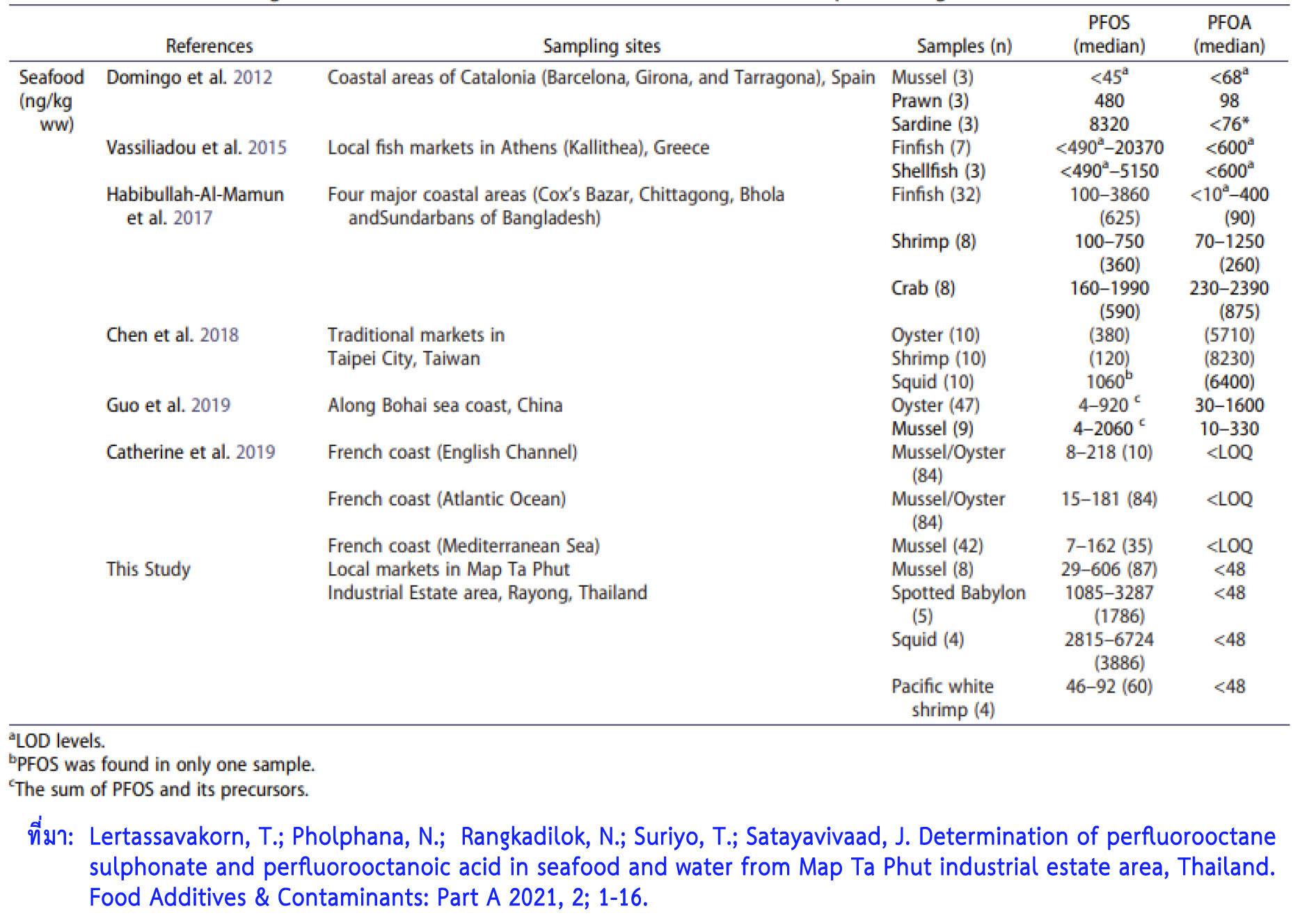
Task: Click the Sardine PFOS value 8320
Action: click(1109, 124)
